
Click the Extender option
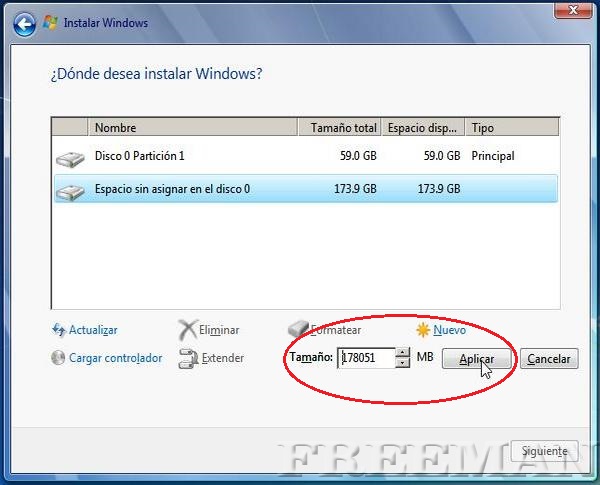coord(223,358)
